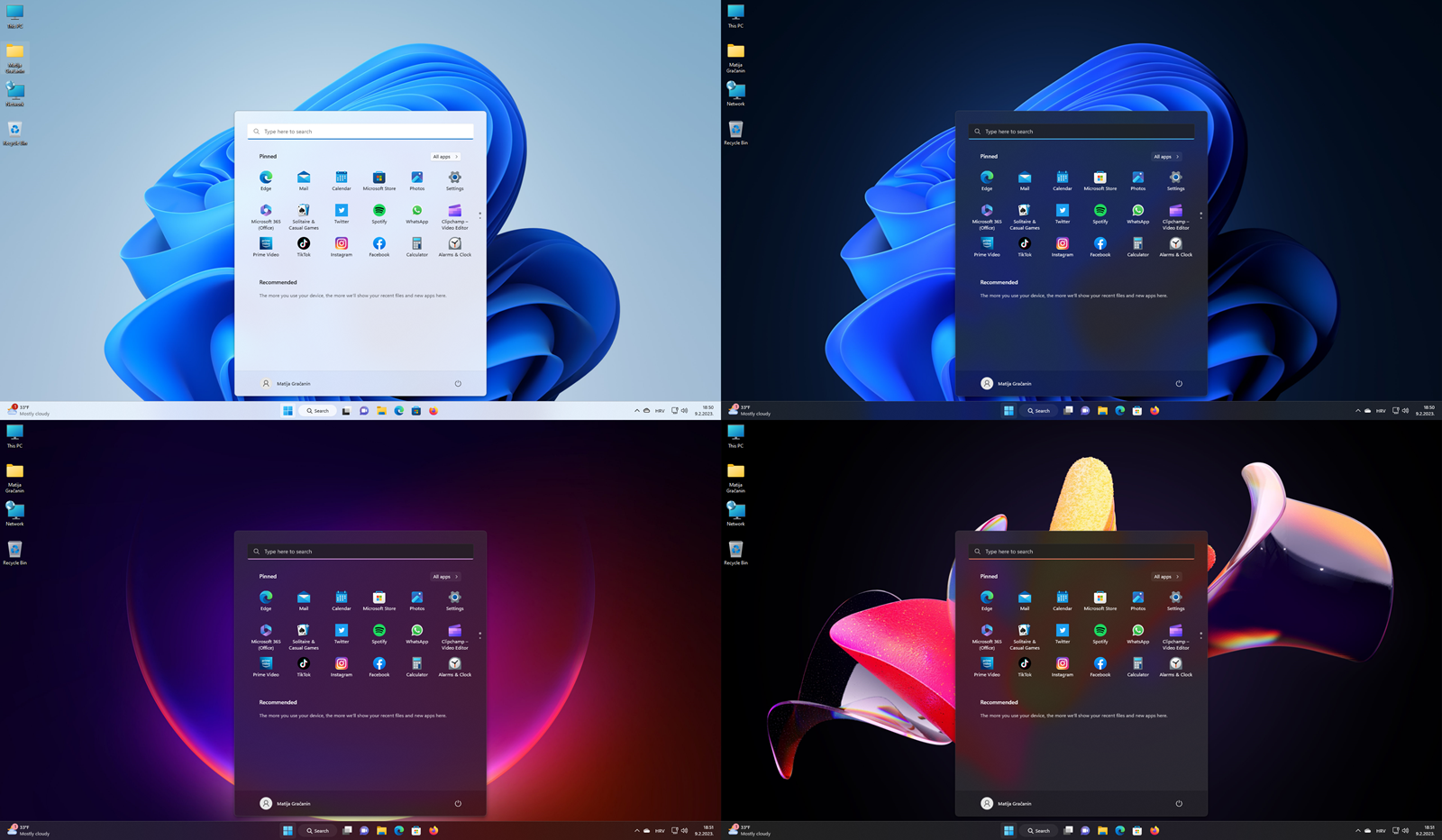Show all apps in the colorful flower Start menu

(x=1166, y=577)
